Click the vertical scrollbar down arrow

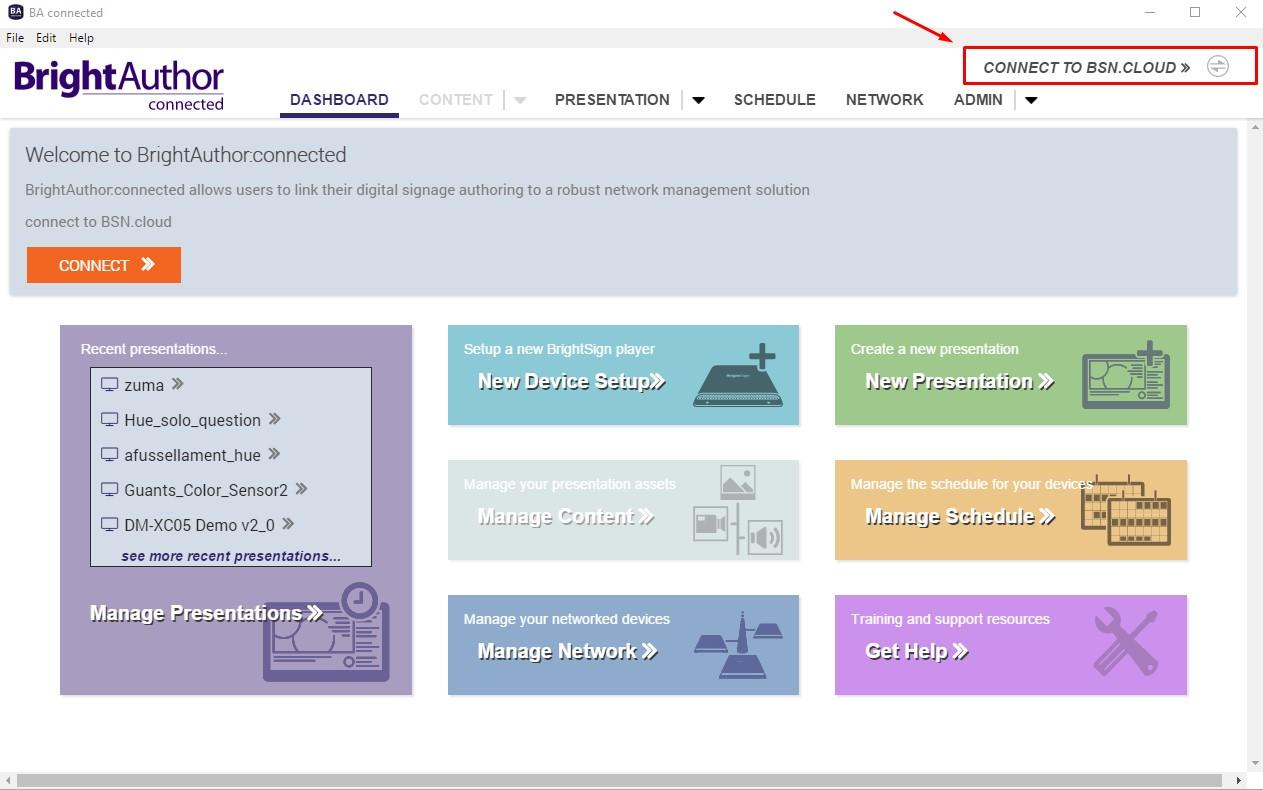pyautogui.click(x=1255, y=763)
